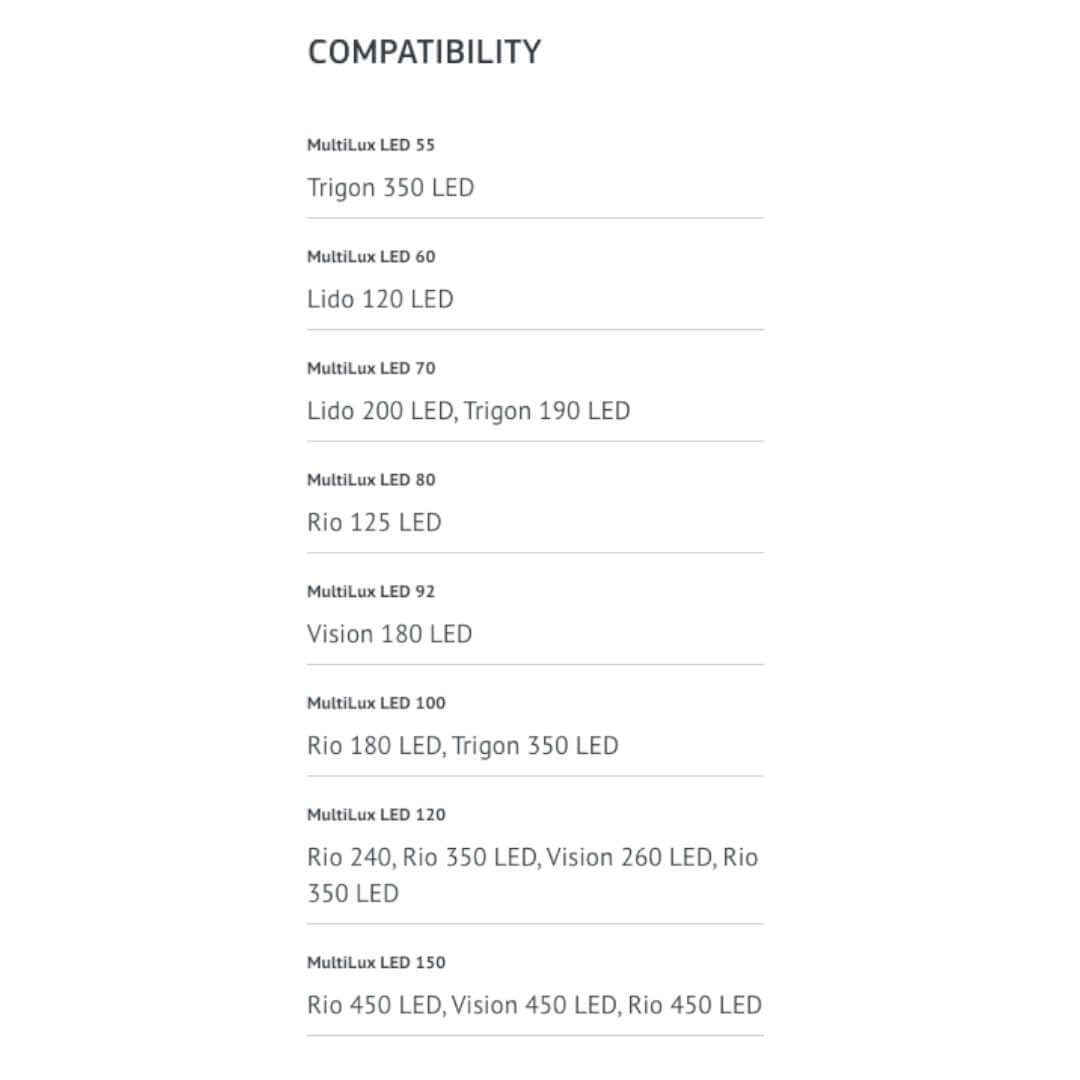
Task: Click the Rio 240 text
Action: pyautogui.click(x=349, y=858)
